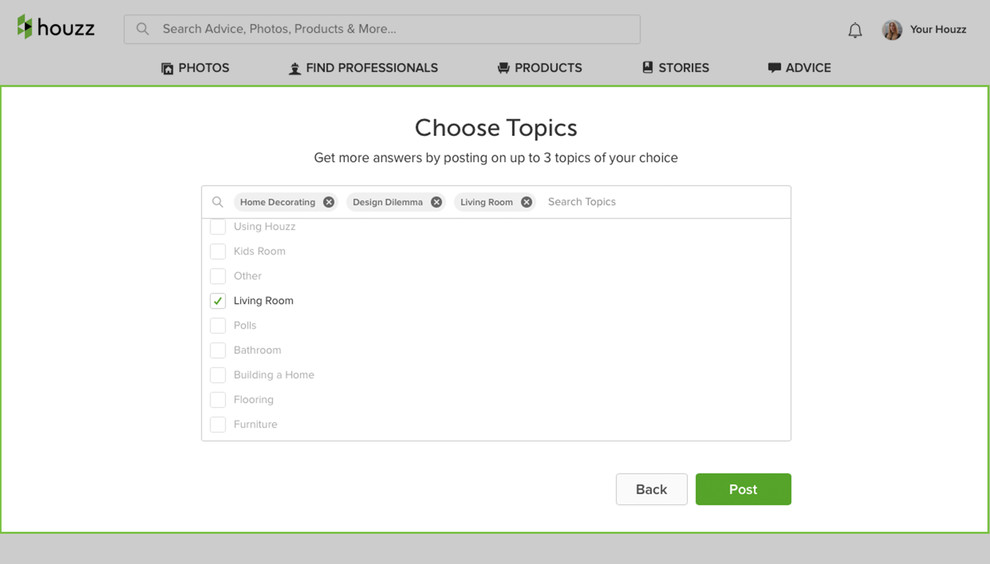
Task: Remove the Design Dilemma topic tag
Action: click(436, 202)
